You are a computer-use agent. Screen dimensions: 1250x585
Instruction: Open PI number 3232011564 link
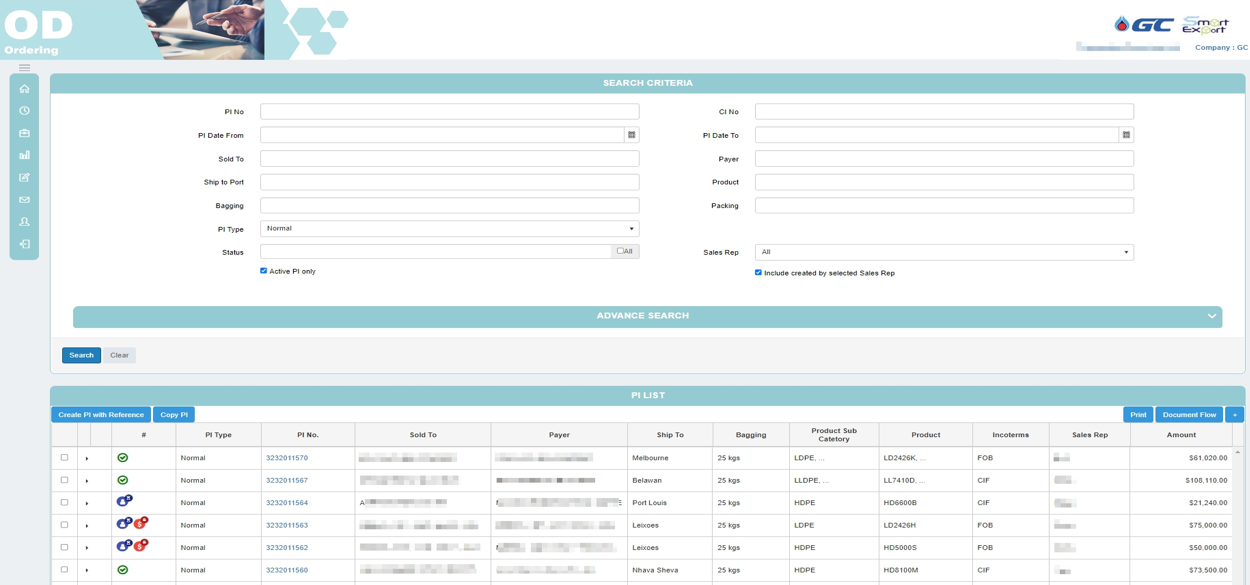287,503
